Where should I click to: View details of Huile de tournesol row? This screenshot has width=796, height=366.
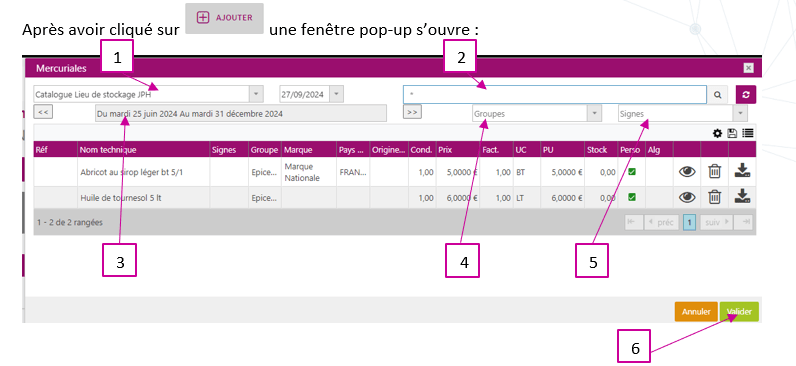687,197
